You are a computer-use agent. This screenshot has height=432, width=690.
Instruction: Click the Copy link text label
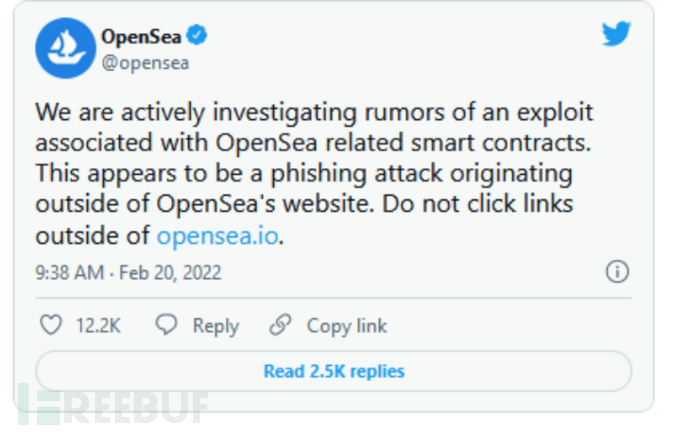[346, 326]
